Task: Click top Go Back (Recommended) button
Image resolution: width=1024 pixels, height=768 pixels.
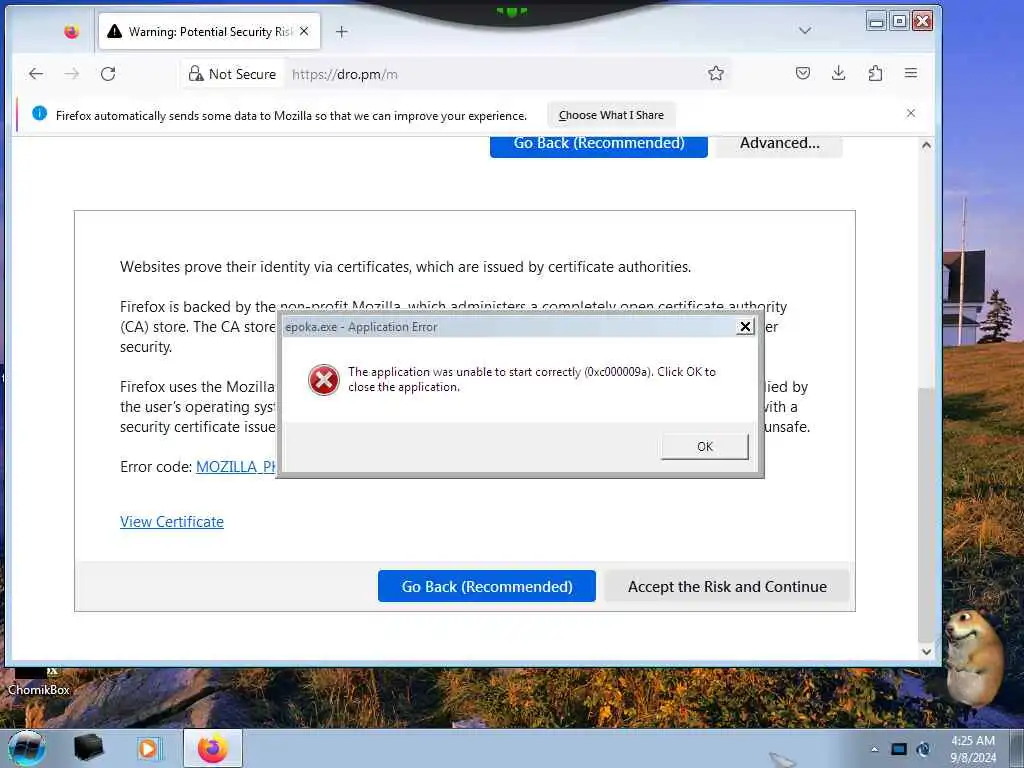Action: click(x=599, y=145)
